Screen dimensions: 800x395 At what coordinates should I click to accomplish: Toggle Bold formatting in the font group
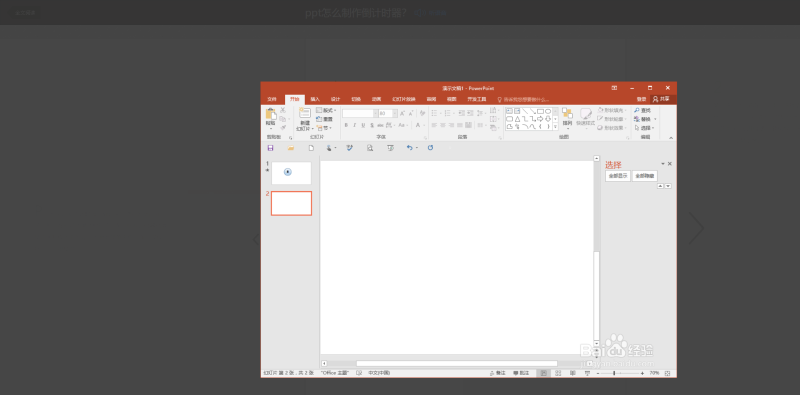pyautogui.click(x=346, y=125)
